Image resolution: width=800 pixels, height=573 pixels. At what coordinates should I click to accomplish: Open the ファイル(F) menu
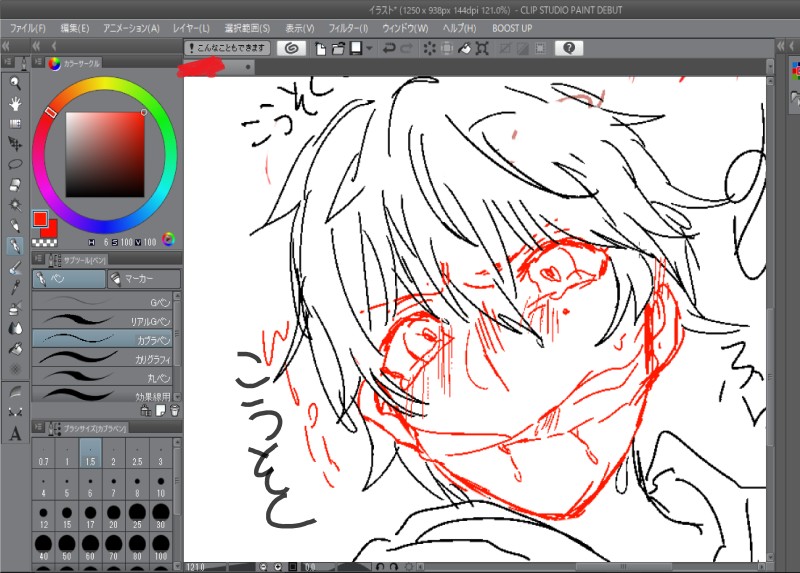[x=28, y=29]
